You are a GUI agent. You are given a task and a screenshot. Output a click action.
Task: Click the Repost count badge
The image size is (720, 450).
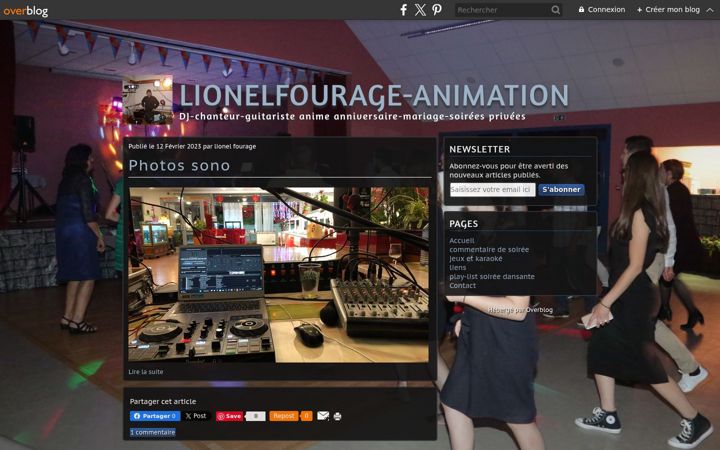point(306,416)
